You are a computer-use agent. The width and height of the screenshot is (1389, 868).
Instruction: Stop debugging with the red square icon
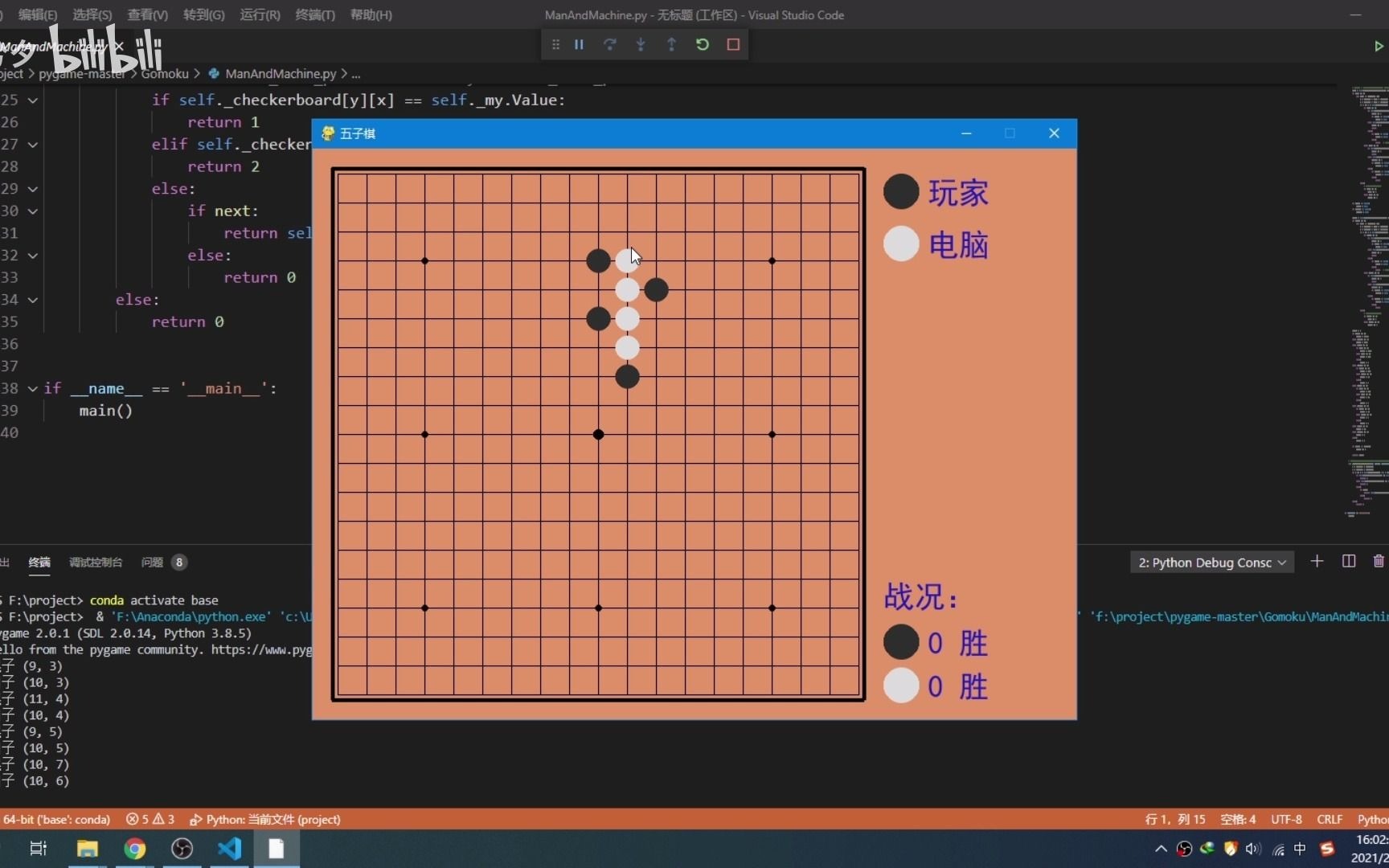732,44
